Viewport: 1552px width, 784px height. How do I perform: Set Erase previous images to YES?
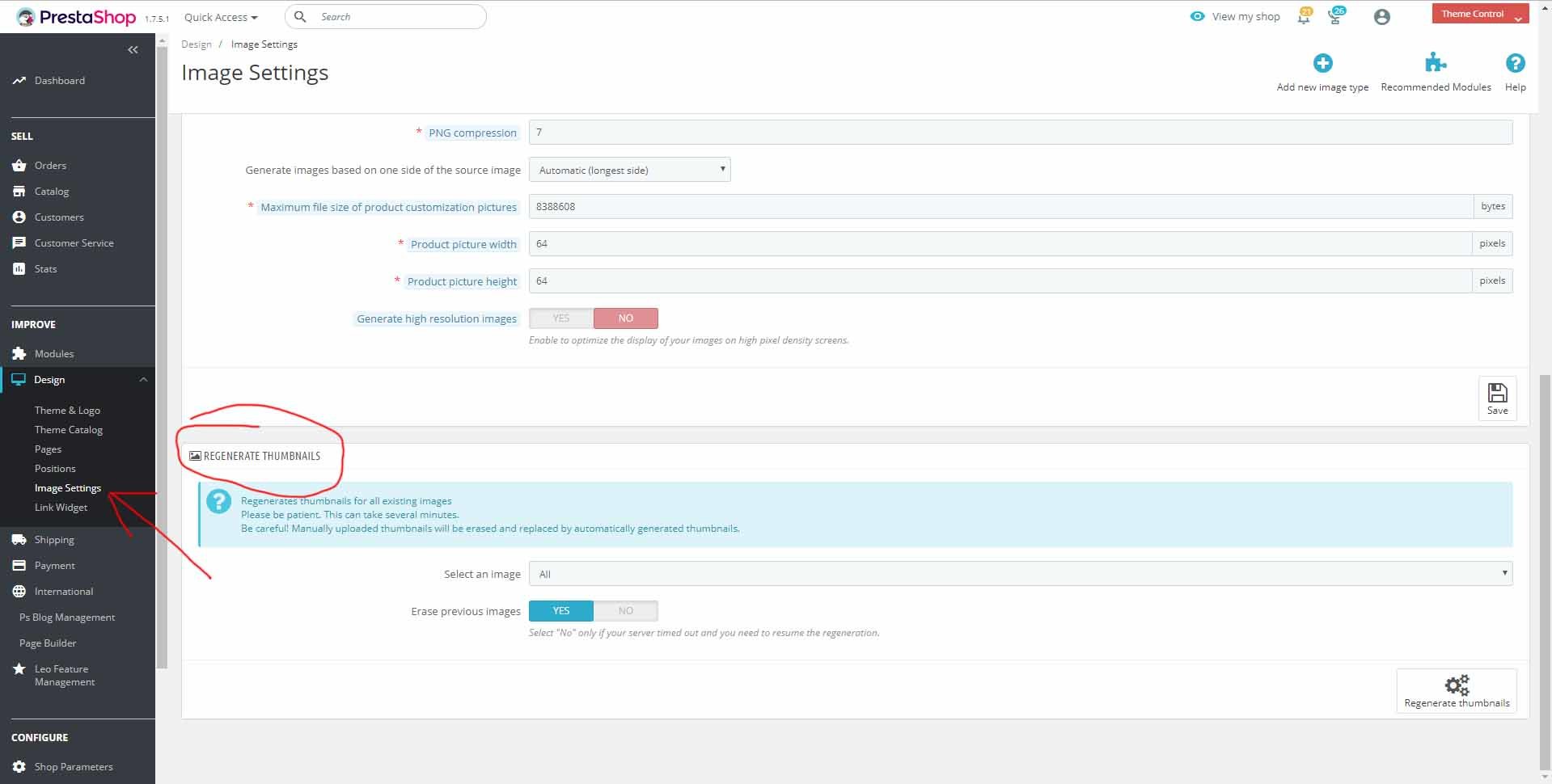561,611
